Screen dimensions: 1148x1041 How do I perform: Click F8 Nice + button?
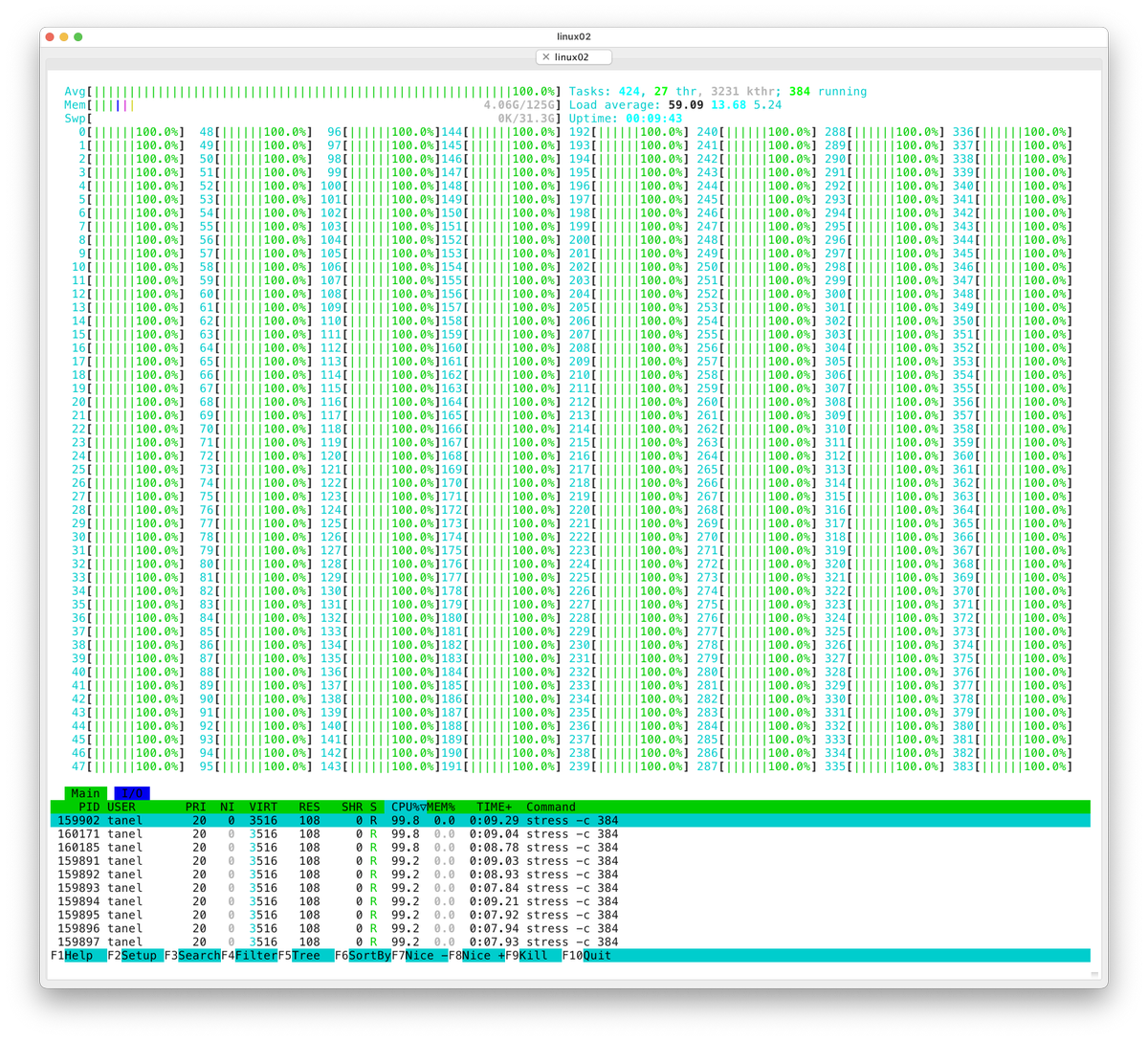[x=476, y=956]
